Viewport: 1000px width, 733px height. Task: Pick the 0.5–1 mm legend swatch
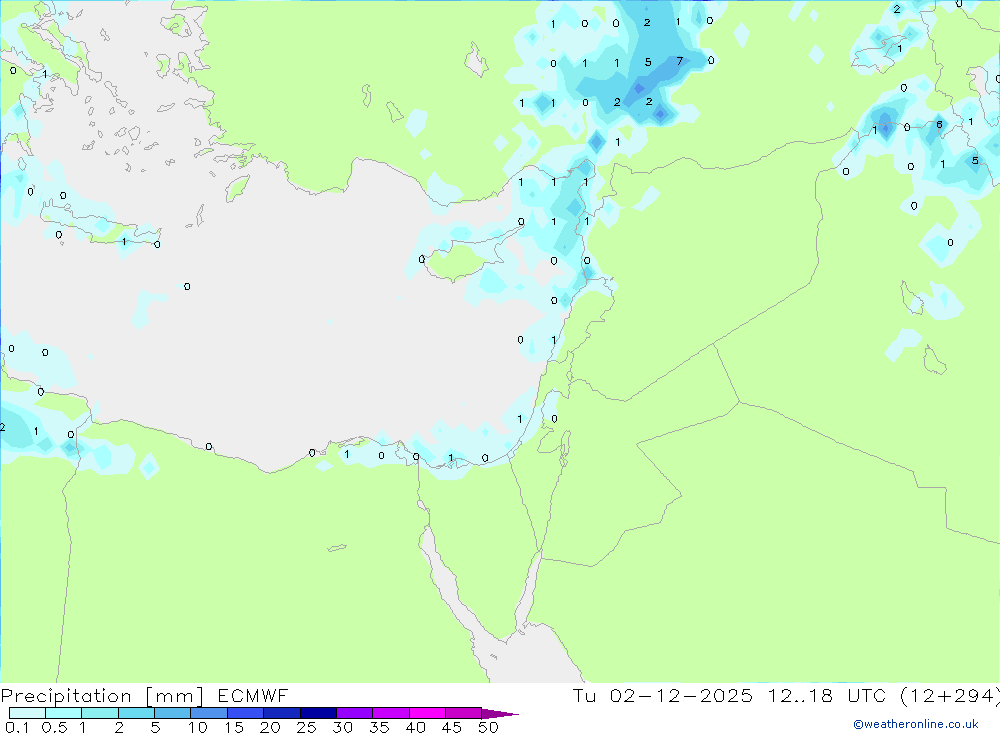point(63,713)
